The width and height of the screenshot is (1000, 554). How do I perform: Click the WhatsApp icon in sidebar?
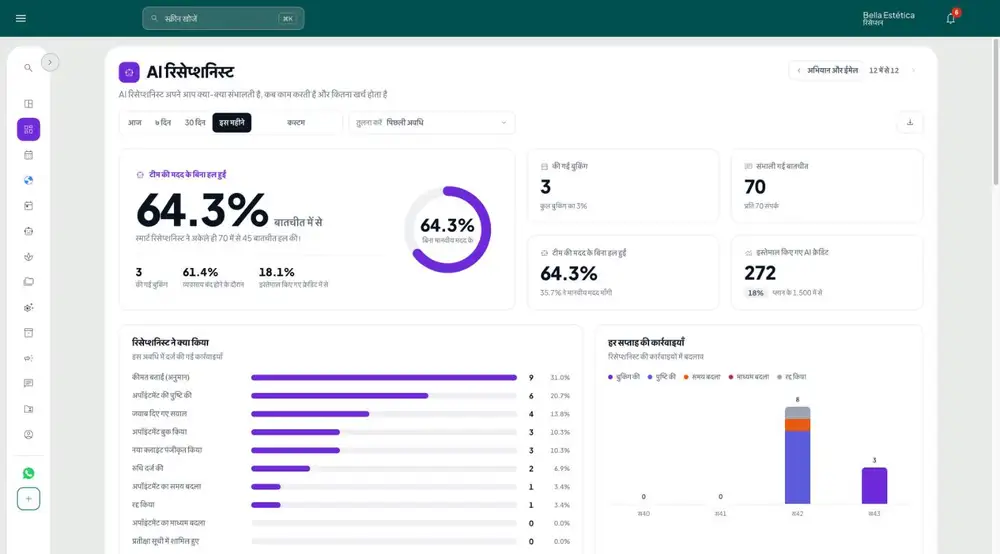[28, 473]
